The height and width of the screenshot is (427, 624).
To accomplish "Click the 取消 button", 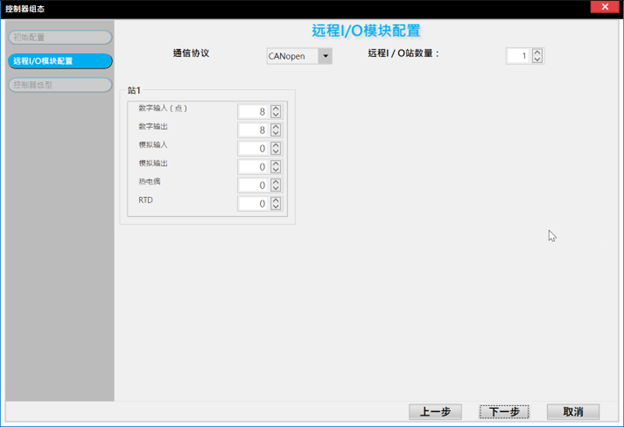I will pos(572,412).
